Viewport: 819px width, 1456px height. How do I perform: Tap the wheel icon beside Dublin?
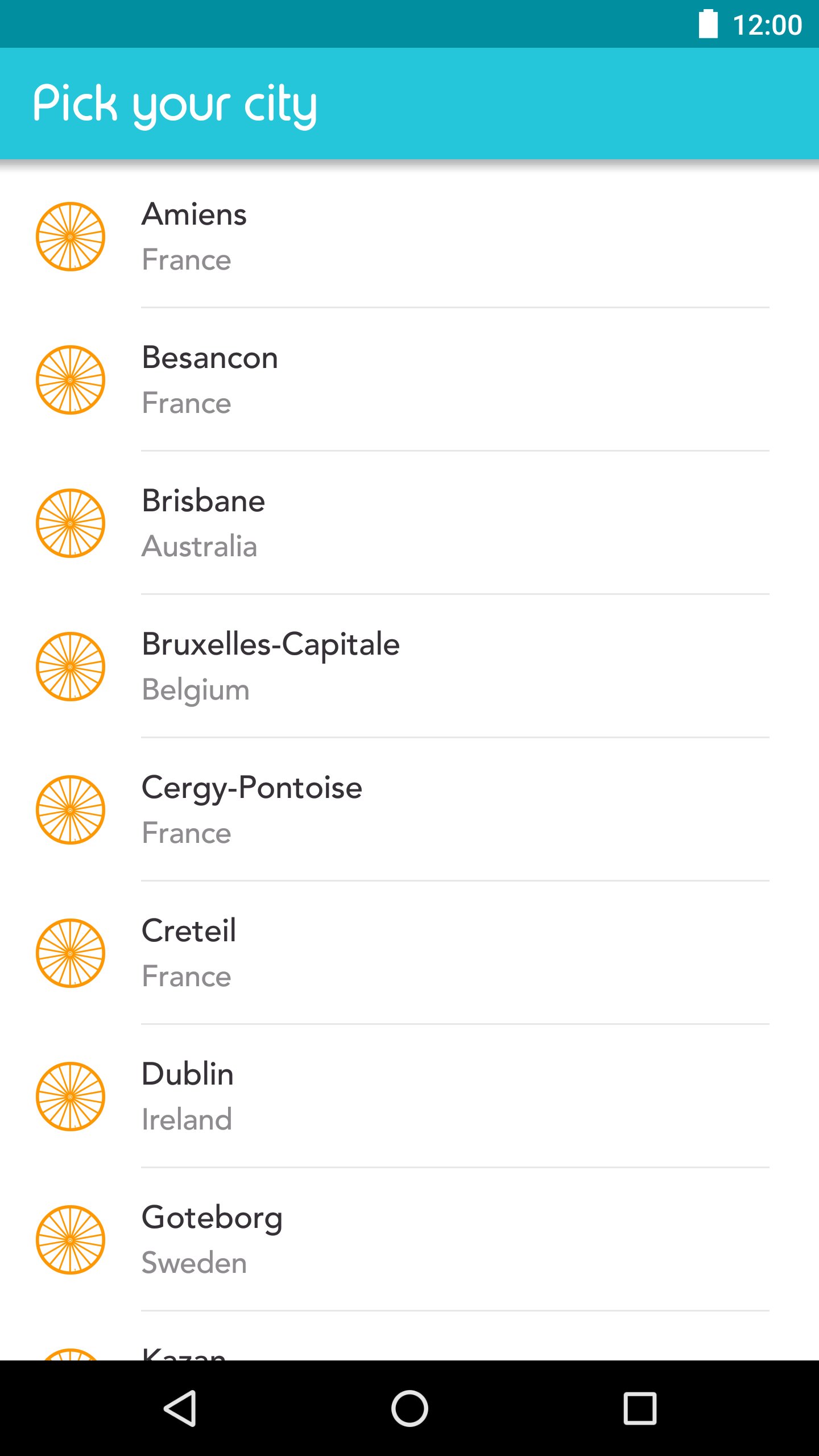tap(71, 1097)
